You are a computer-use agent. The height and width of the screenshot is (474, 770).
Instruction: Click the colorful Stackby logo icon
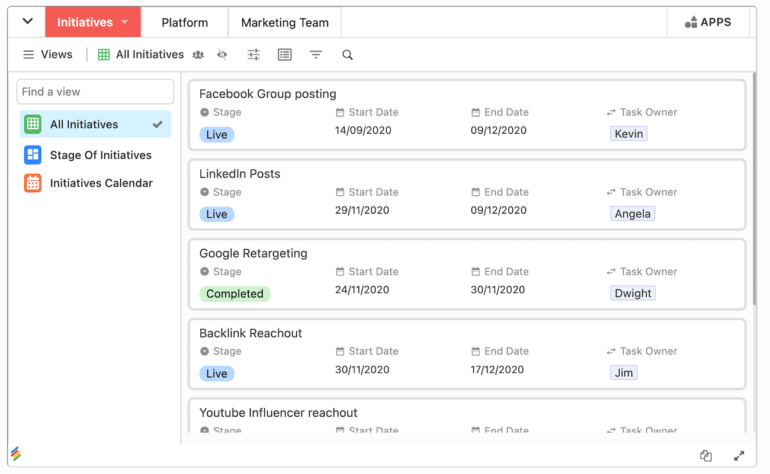pos(16,454)
